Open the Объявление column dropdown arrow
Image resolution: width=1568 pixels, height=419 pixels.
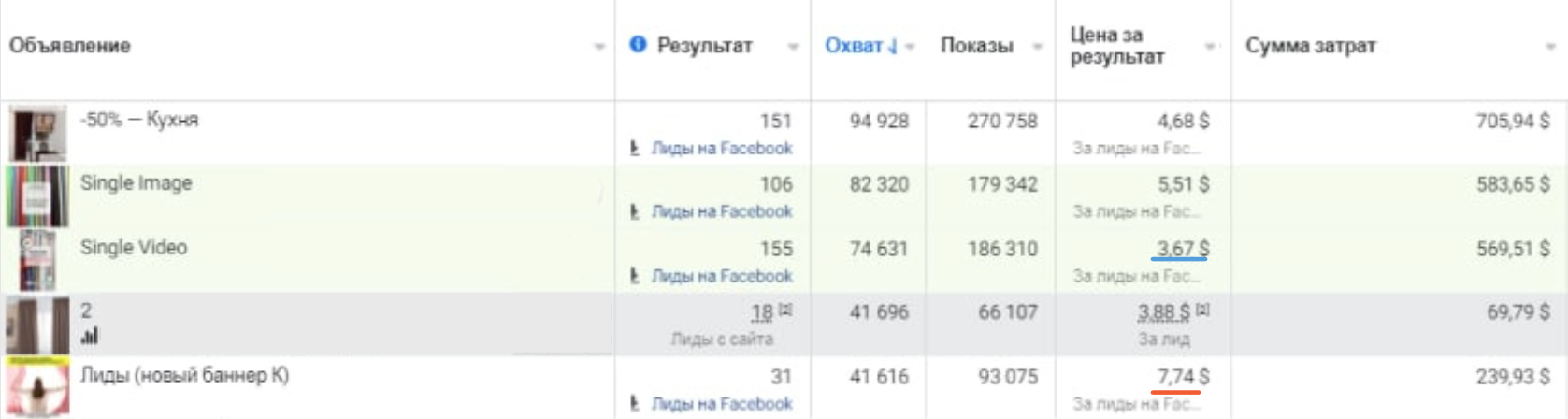(599, 47)
